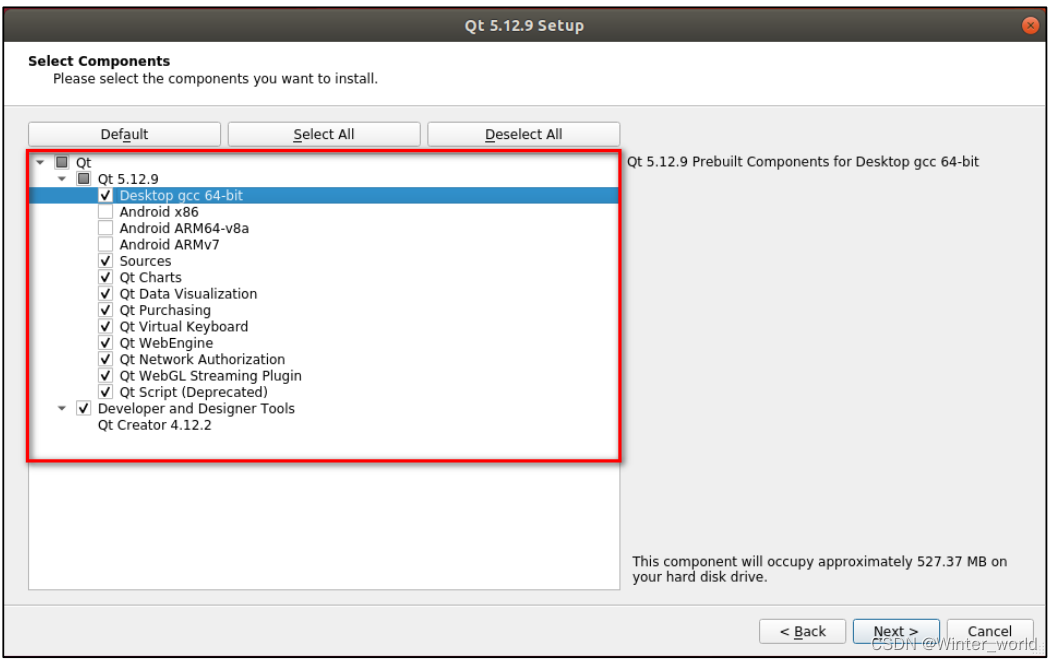
Task: Click the Default button
Action: click(124, 134)
